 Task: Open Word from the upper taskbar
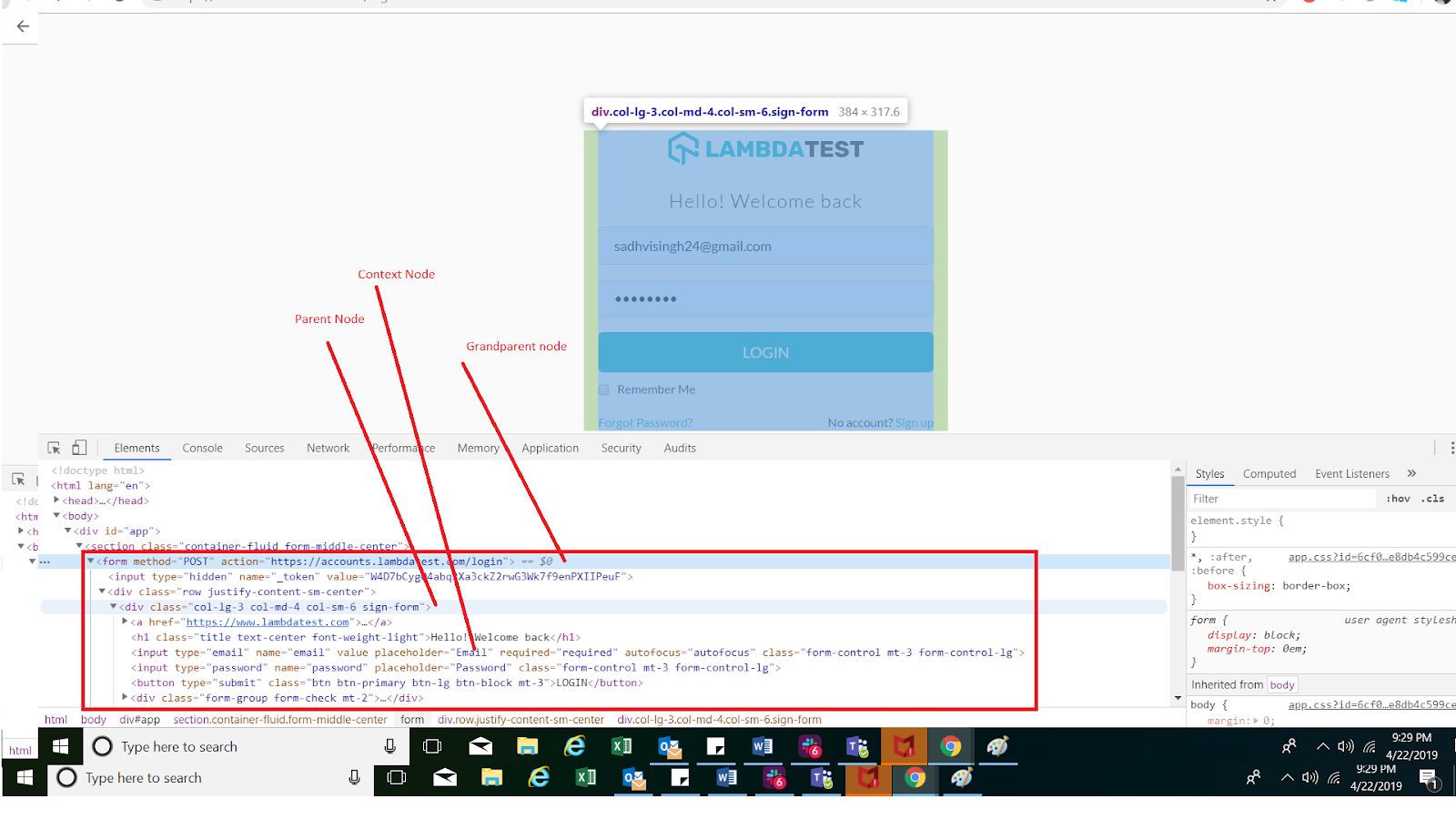[763, 746]
